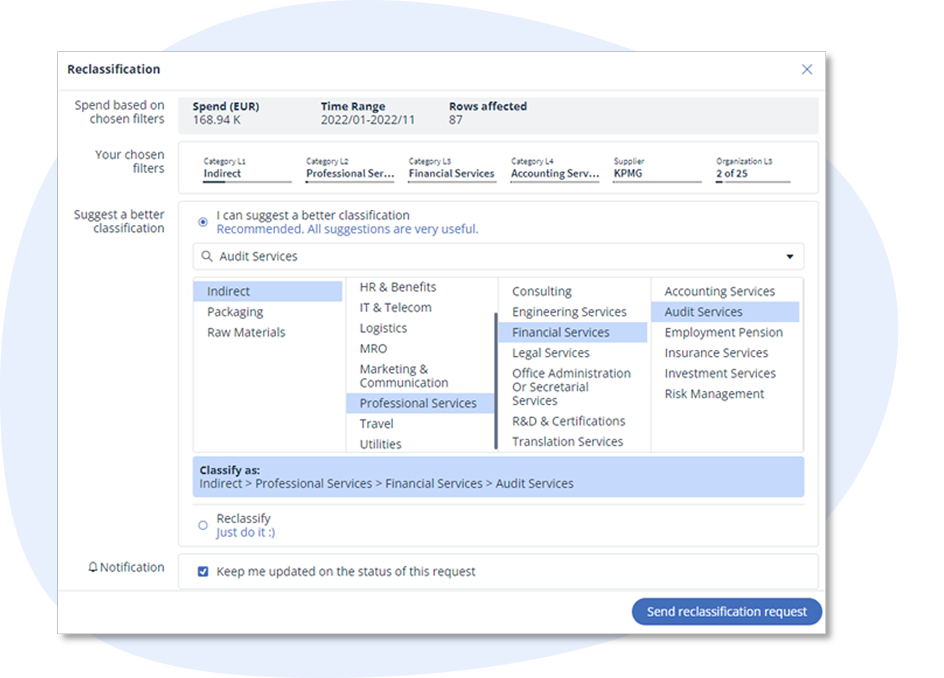The height and width of the screenshot is (678, 944).
Task: Close the Reclassification dialog with X icon
Action: pyautogui.click(x=807, y=69)
